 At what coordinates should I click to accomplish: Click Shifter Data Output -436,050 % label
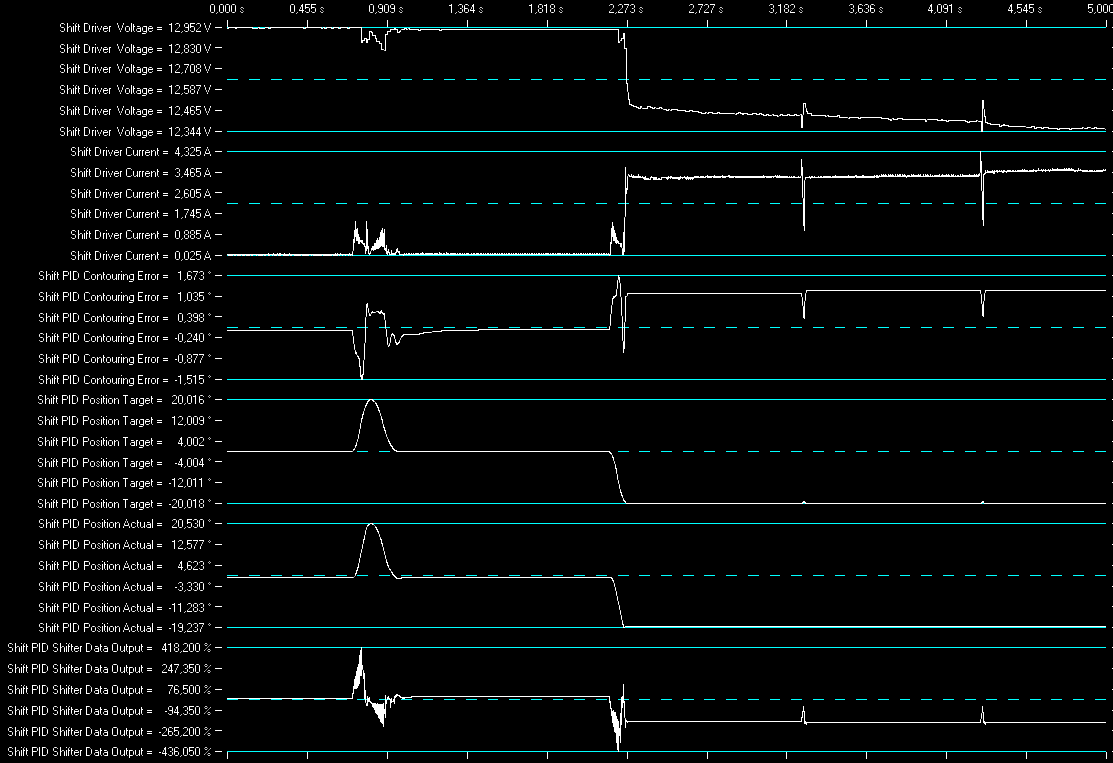[x=109, y=752]
